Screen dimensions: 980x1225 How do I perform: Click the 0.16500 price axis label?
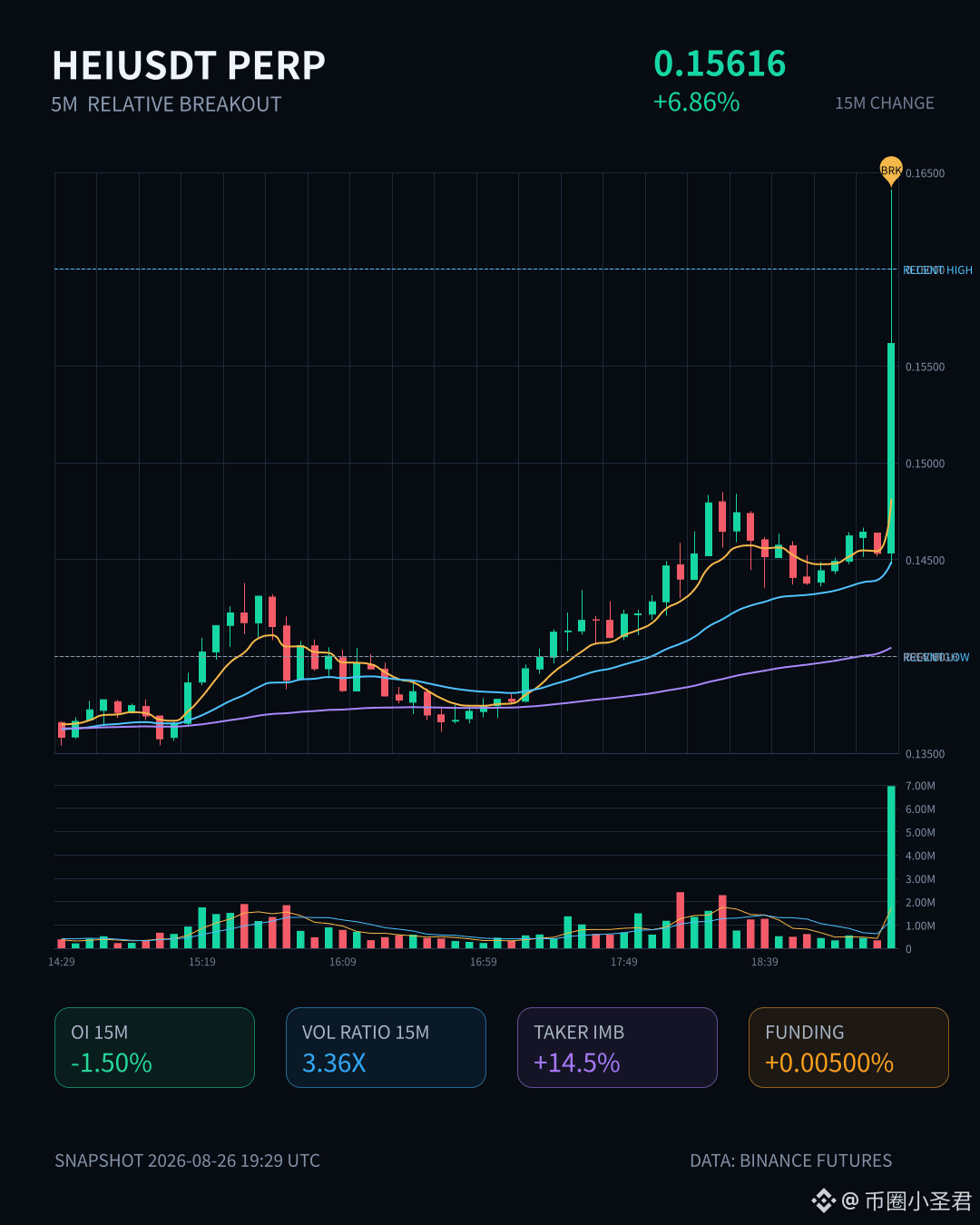(925, 173)
